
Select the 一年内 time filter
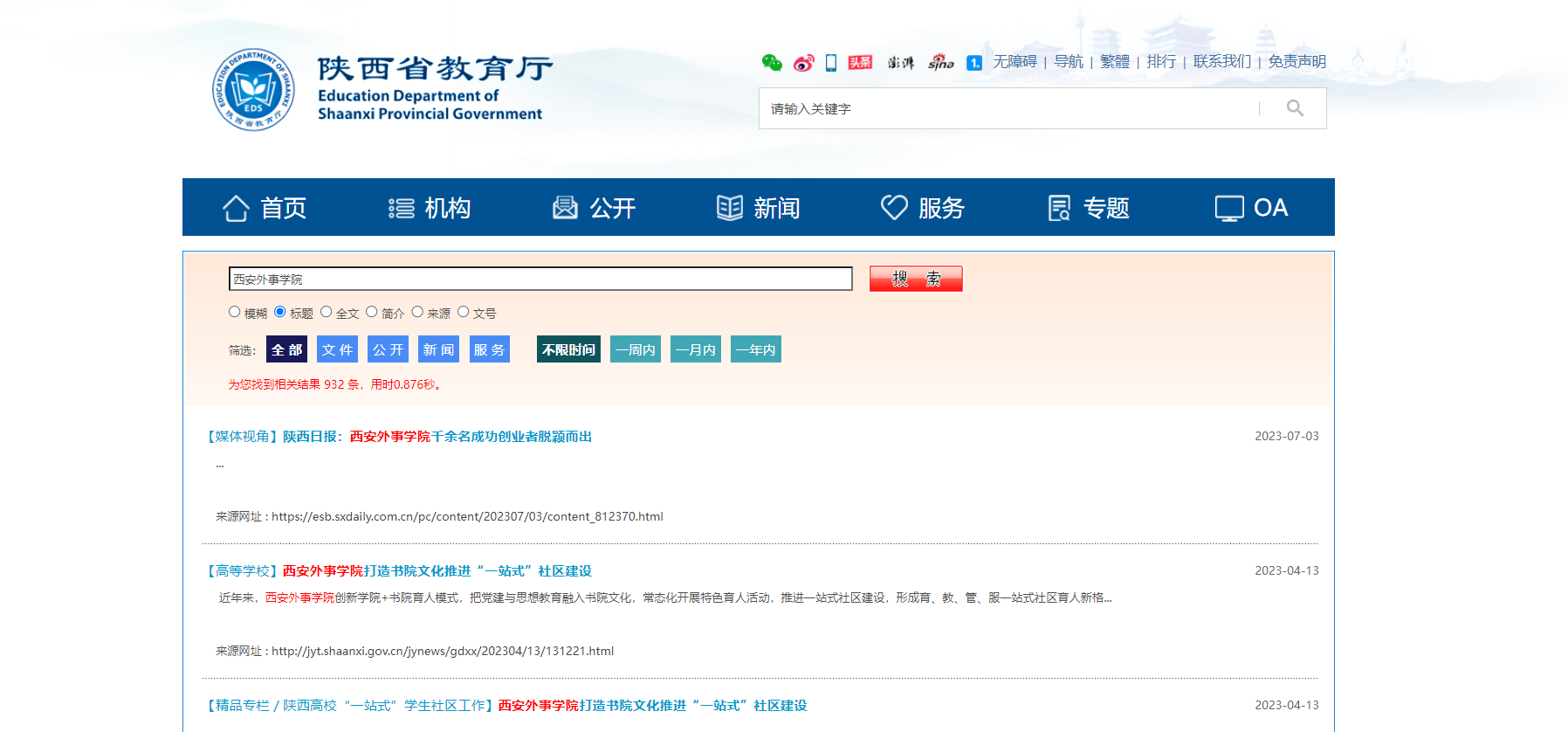756,349
